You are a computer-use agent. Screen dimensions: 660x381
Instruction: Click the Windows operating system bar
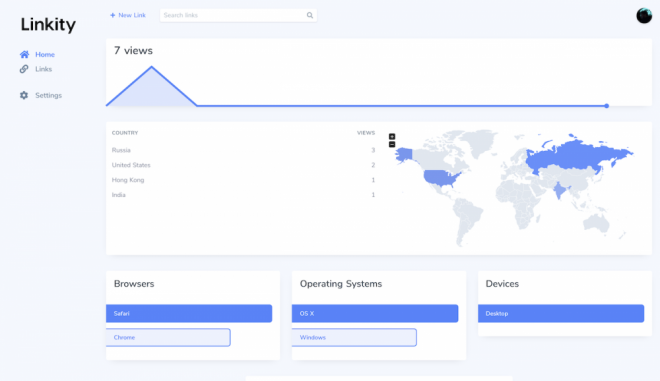pos(354,338)
